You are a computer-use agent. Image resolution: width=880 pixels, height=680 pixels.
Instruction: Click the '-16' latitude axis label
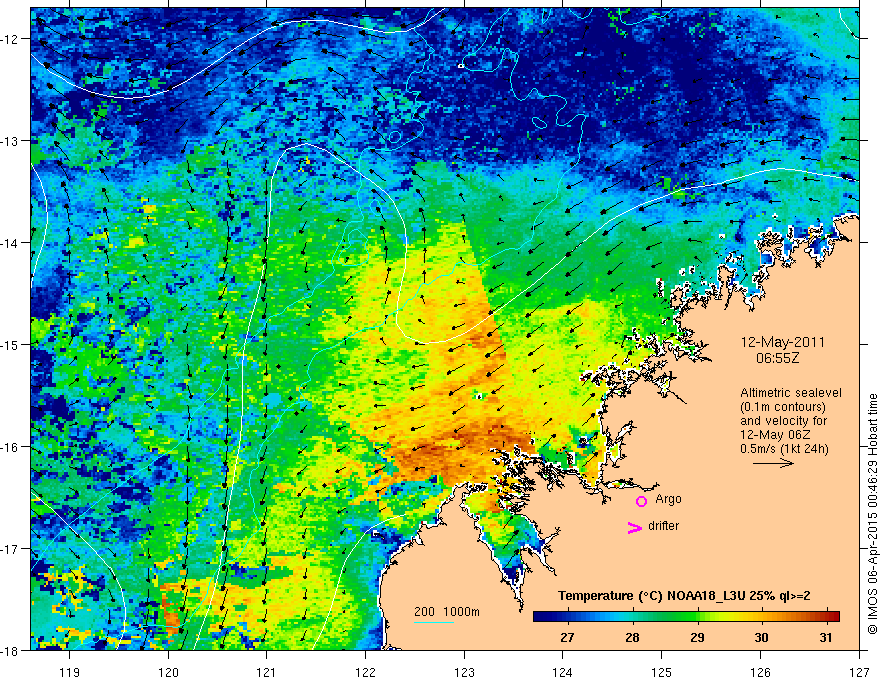click(x=11, y=447)
